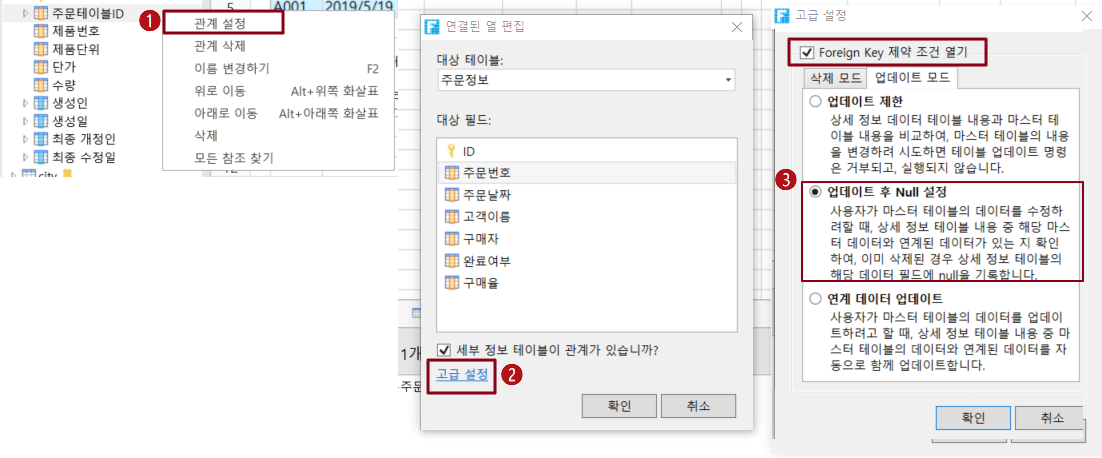Click the city table icon in tree
Viewport: 1102px width, 458px height.
29,174
